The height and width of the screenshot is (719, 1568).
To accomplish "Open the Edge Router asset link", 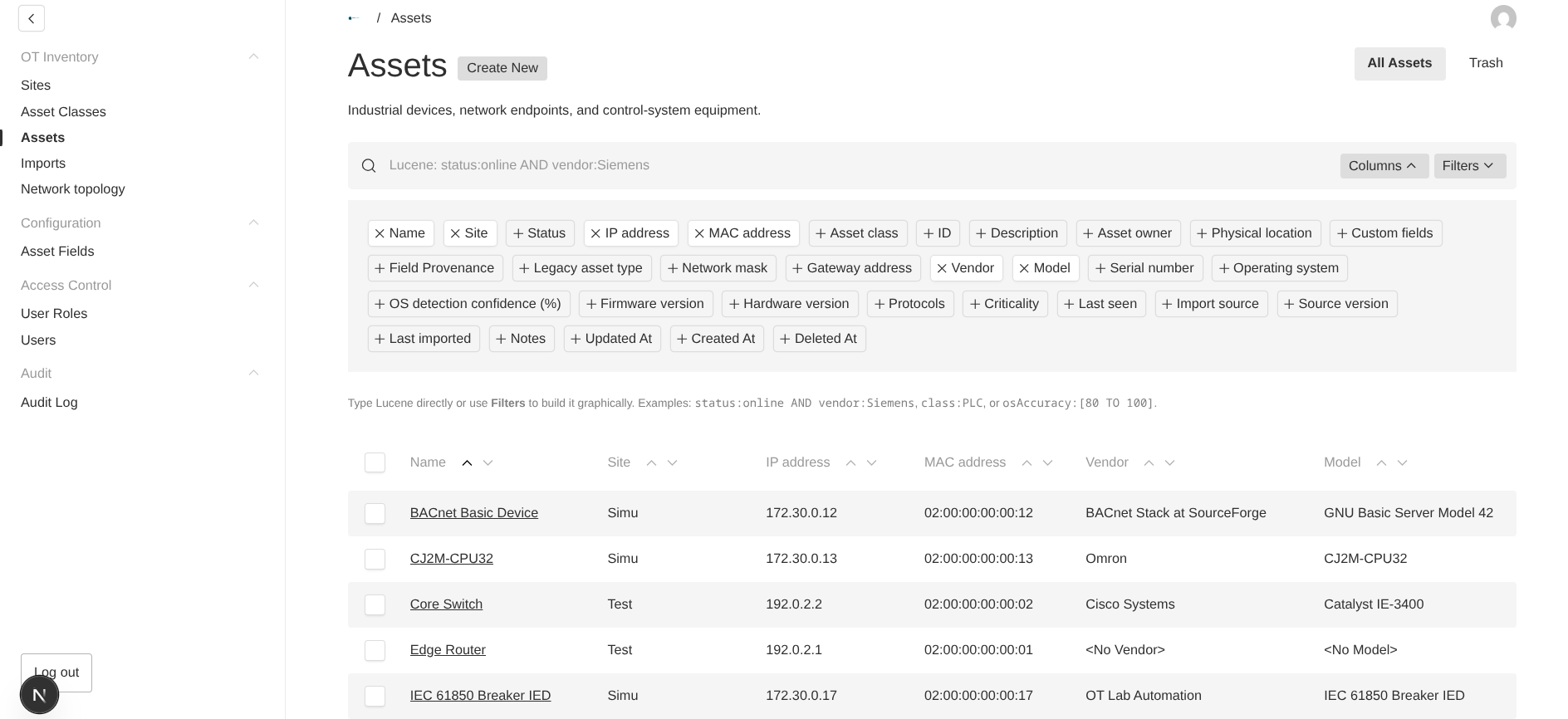I will click(x=448, y=650).
